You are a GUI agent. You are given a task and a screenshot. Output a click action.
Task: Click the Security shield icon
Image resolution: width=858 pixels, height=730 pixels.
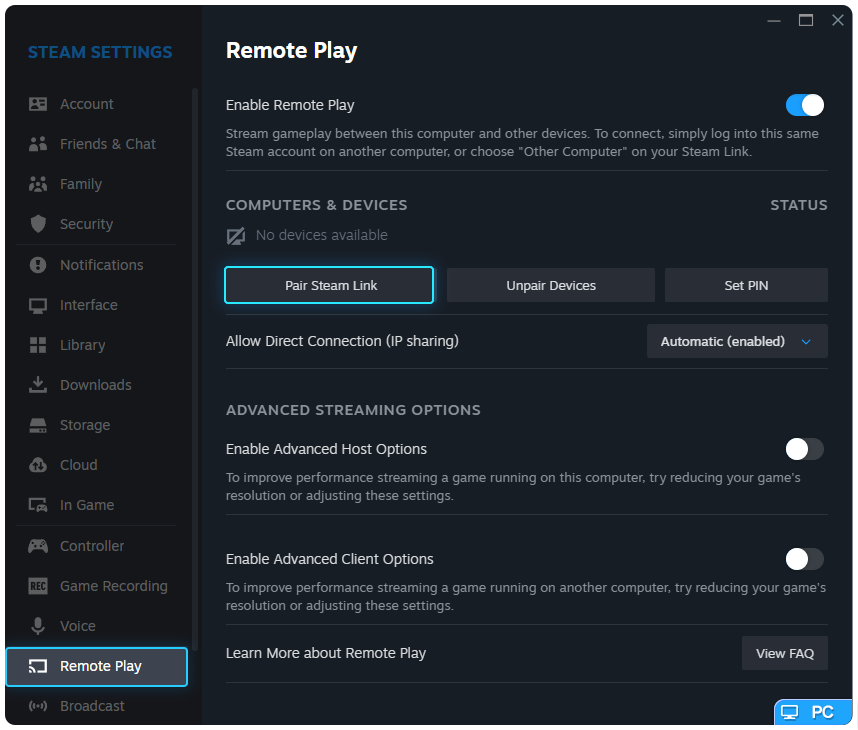pyautogui.click(x=38, y=224)
